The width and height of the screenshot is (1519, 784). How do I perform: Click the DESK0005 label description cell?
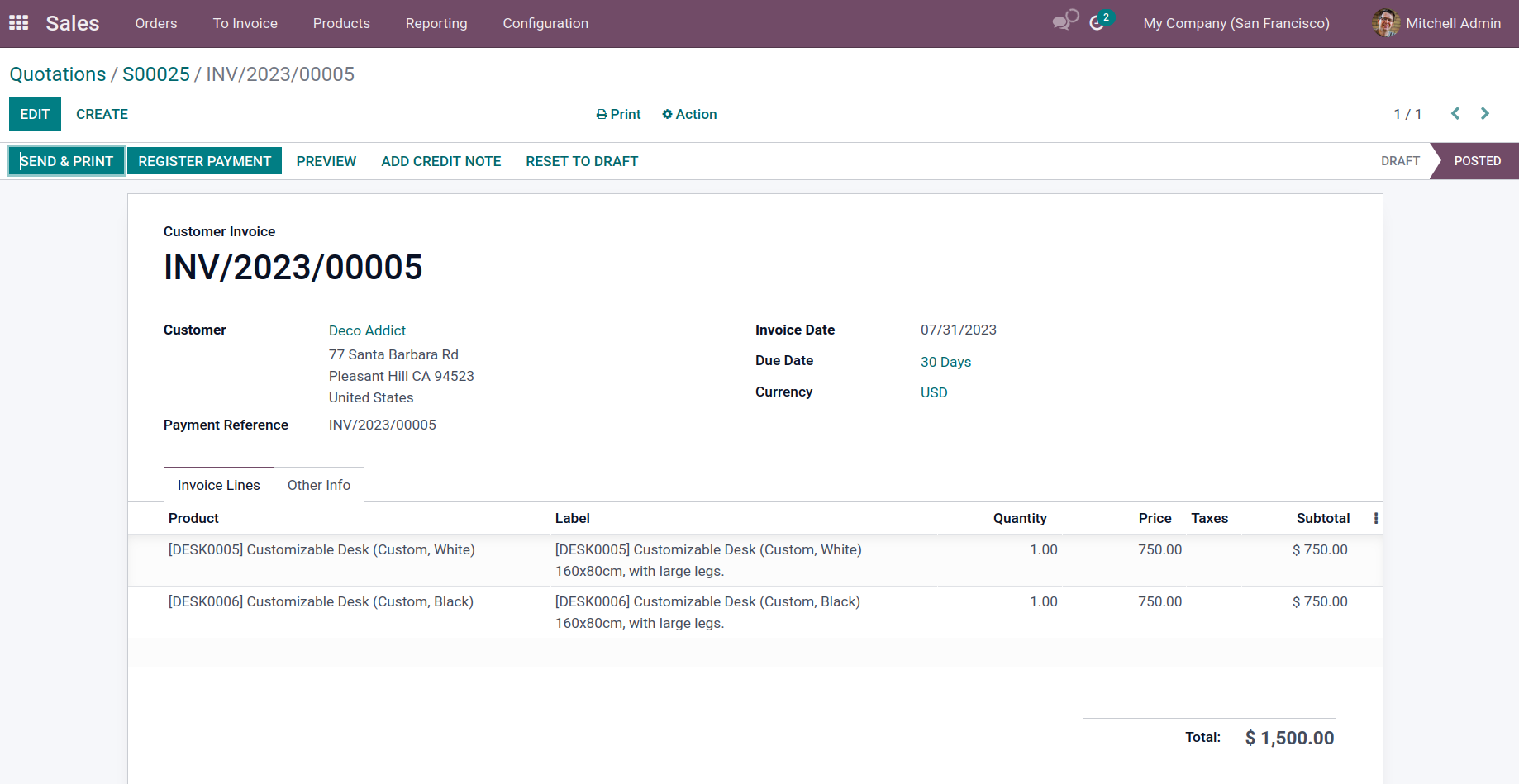tap(708, 560)
